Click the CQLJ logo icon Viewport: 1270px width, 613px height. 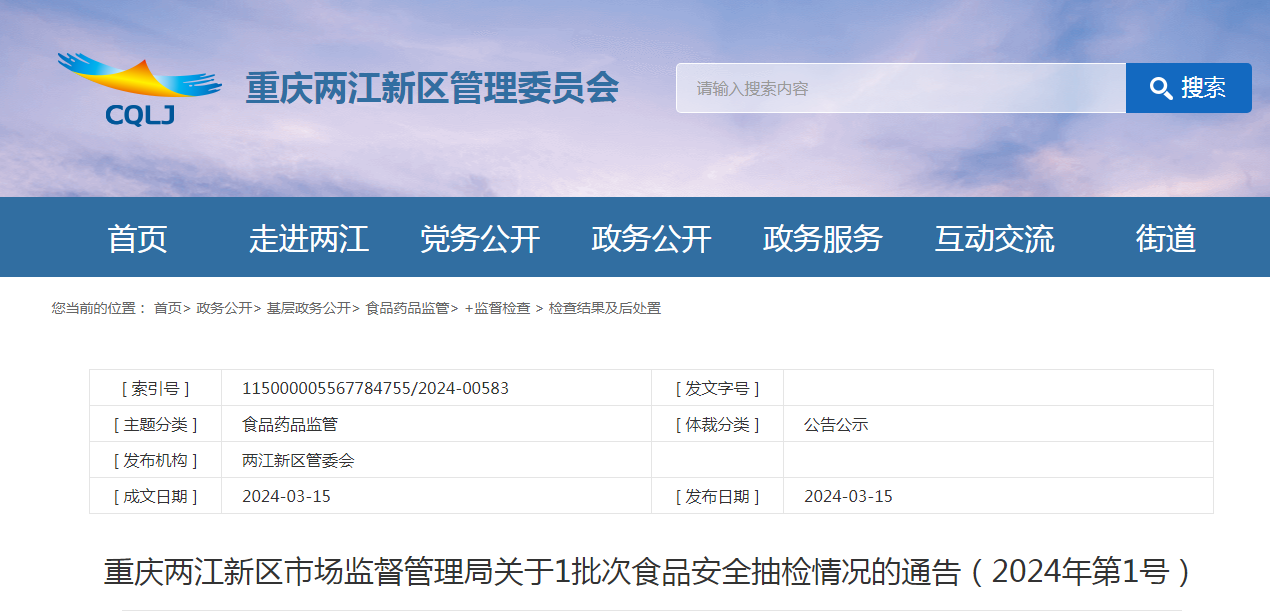(x=139, y=90)
